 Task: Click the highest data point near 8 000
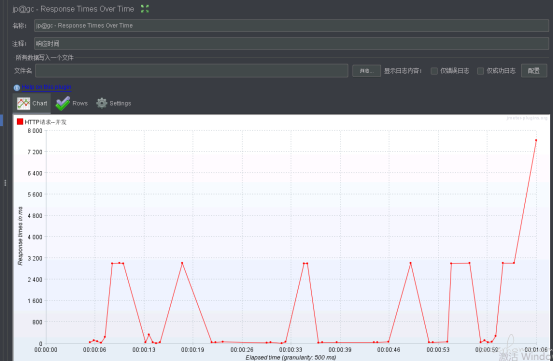point(536,140)
